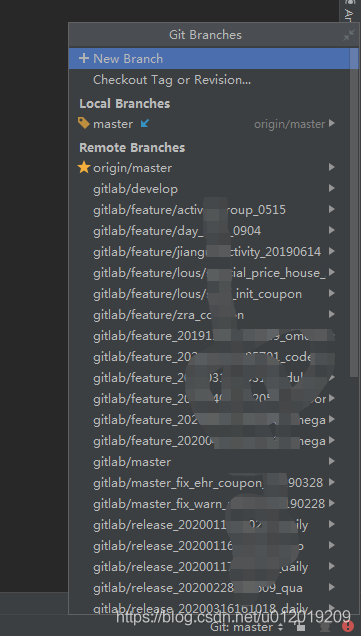Viewport: 361px width, 636px height.
Task: Expand the arrow beside gitlab/master
Action: 332,461
